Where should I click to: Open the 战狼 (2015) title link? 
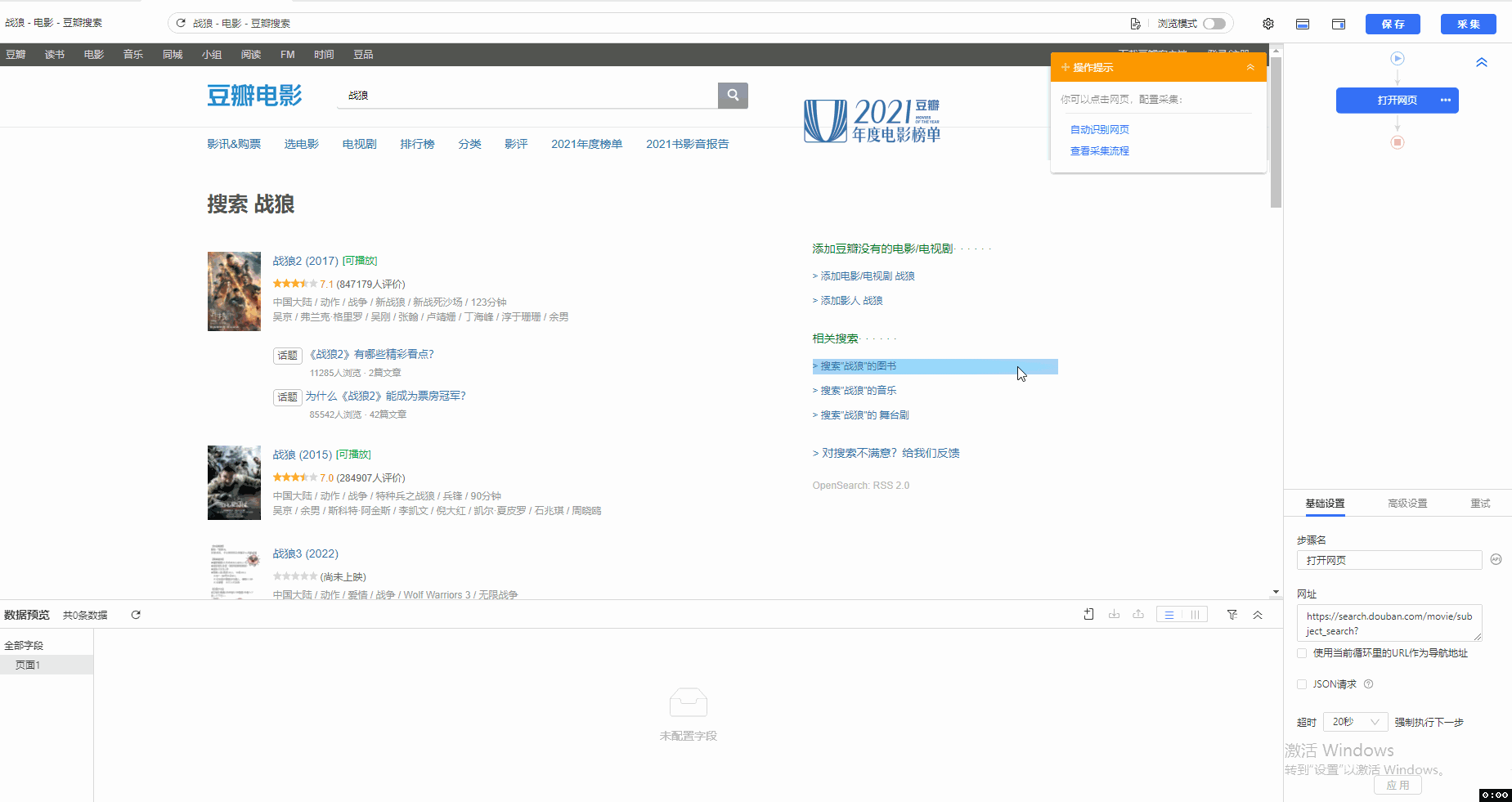coord(302,455)
